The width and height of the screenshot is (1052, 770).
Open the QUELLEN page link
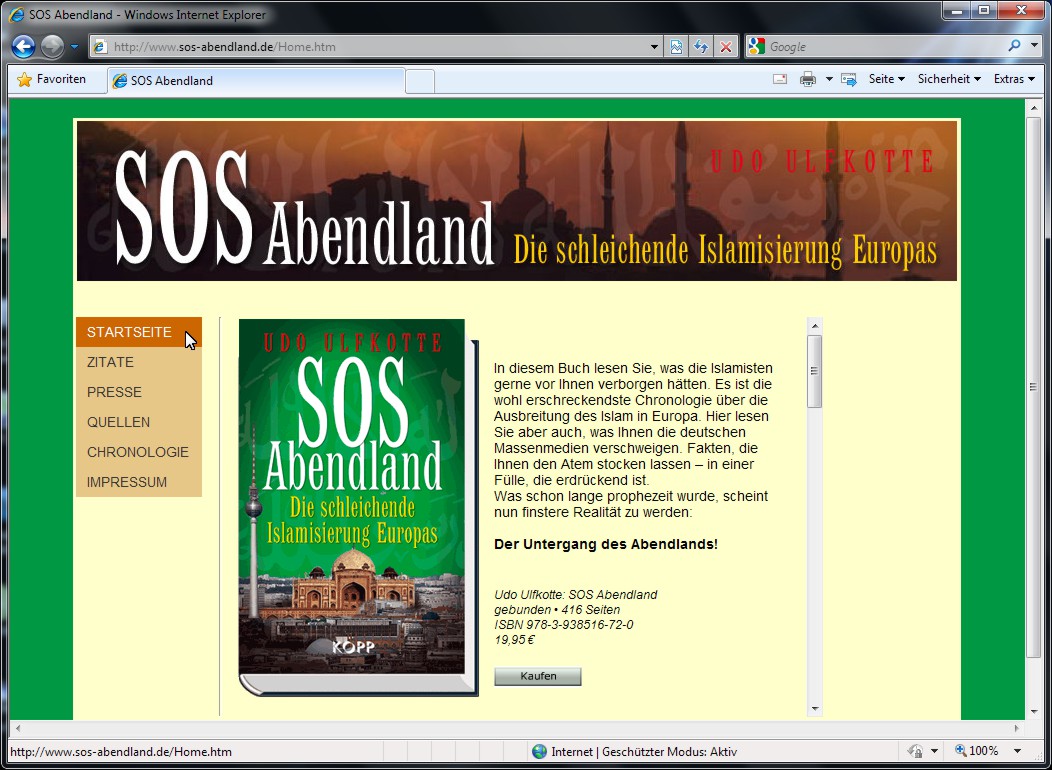139,423
